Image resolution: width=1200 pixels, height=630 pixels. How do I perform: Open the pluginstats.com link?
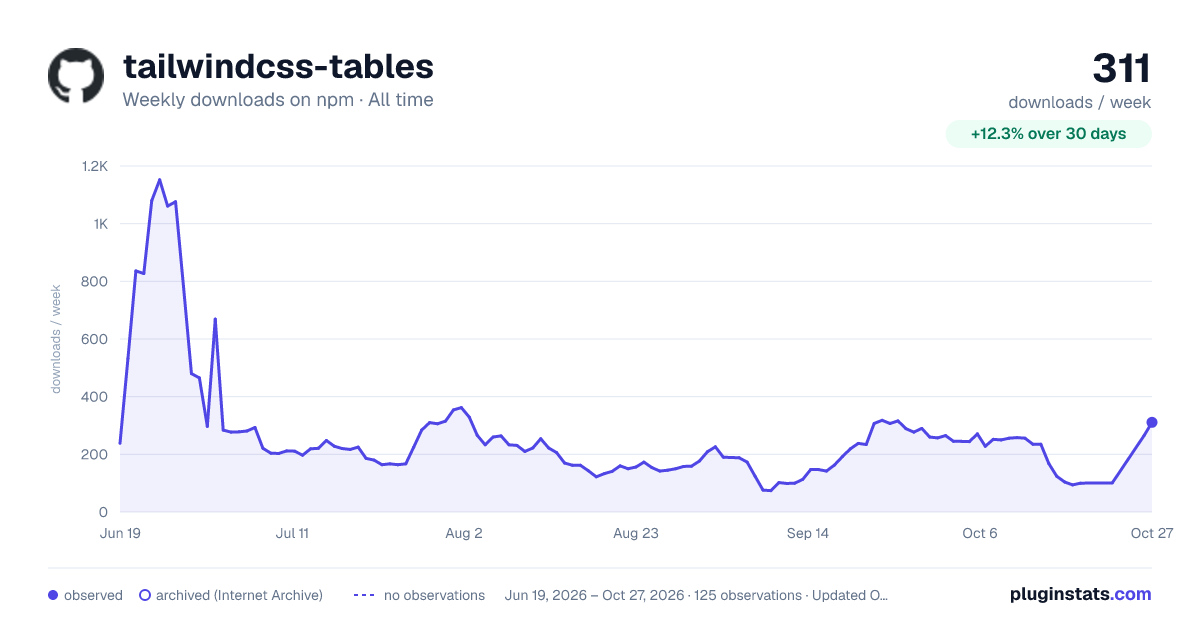(1081, 594)
